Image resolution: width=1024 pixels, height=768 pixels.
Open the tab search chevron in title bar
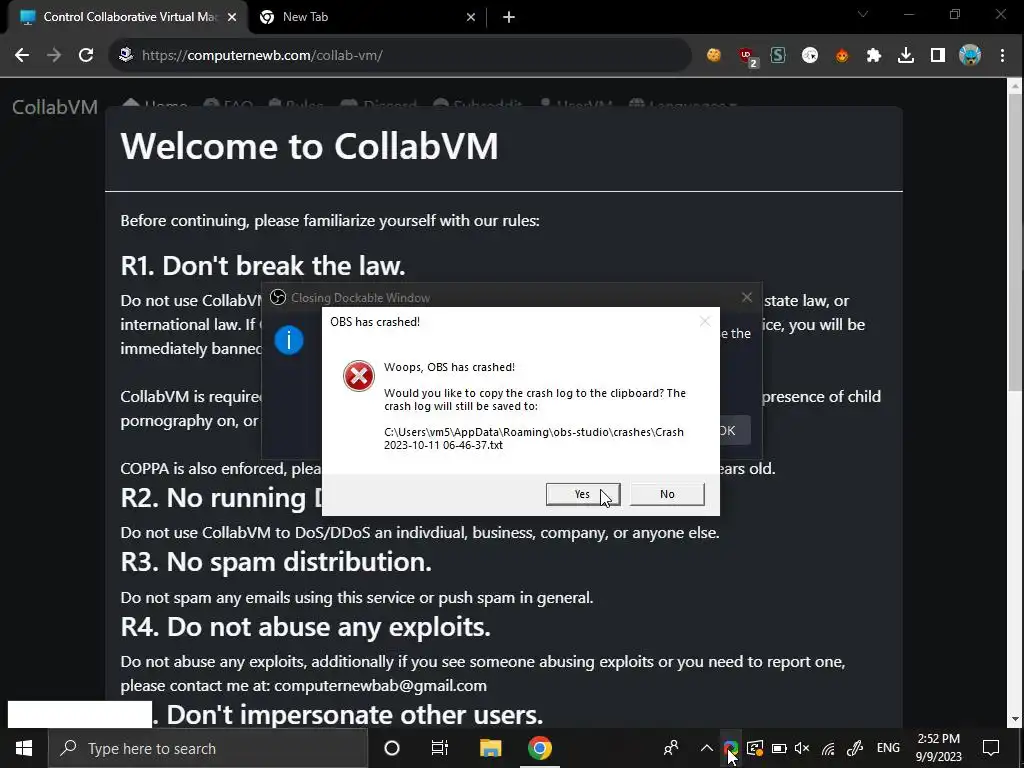coord(863,14)
